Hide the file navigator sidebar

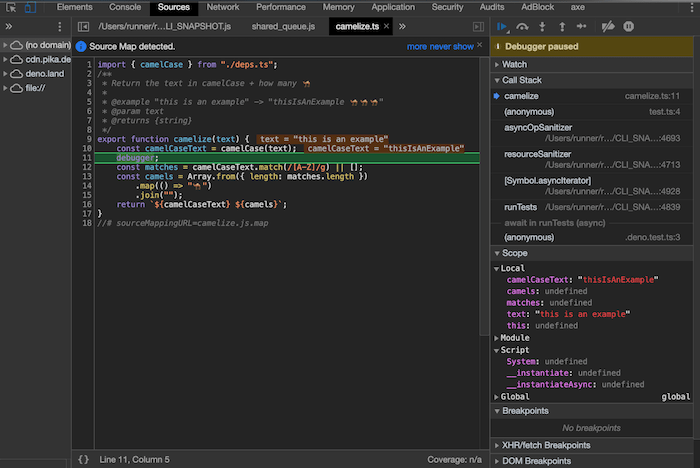[83, 27]
